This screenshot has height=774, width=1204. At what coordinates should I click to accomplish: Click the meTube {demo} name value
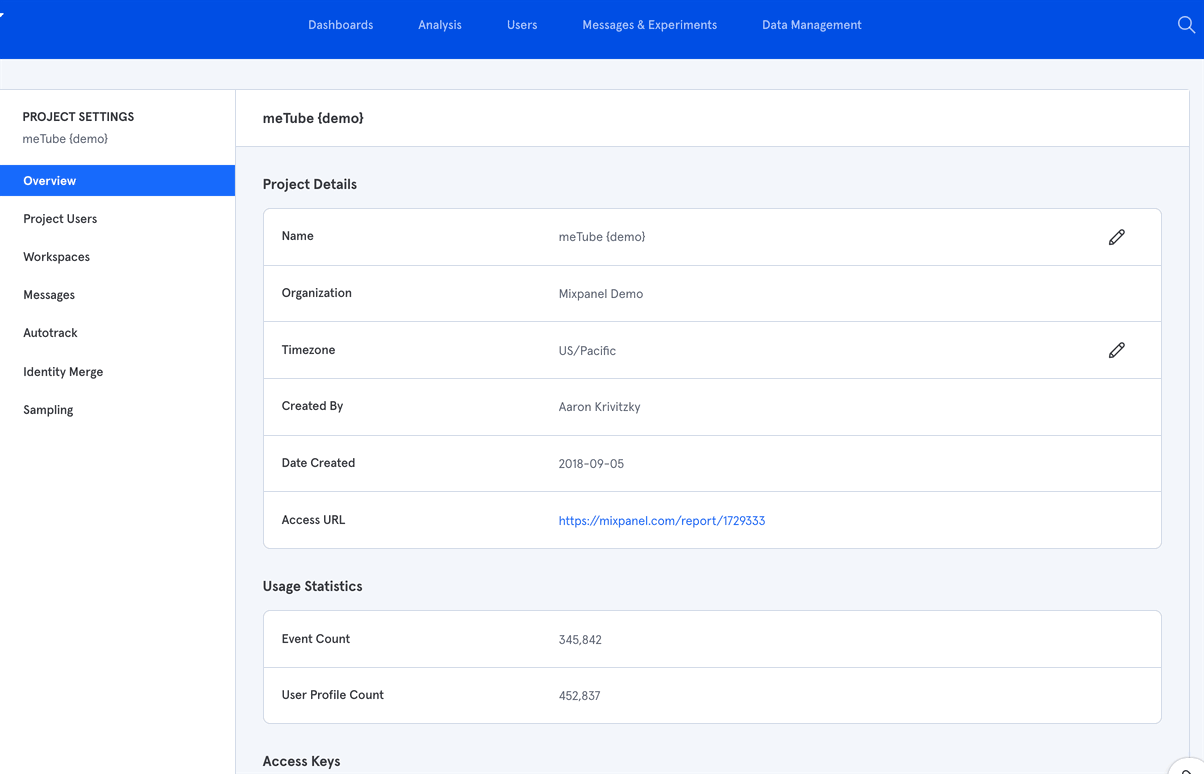602,237
